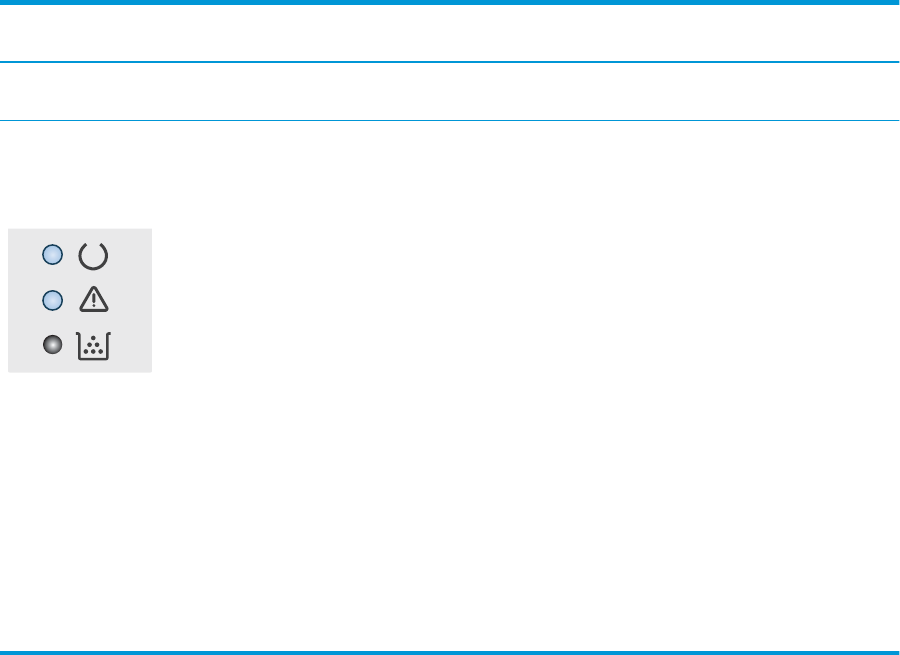900x655 pixels.
Task: Select the blue Ready indicator light
Action: click(53, 255)
